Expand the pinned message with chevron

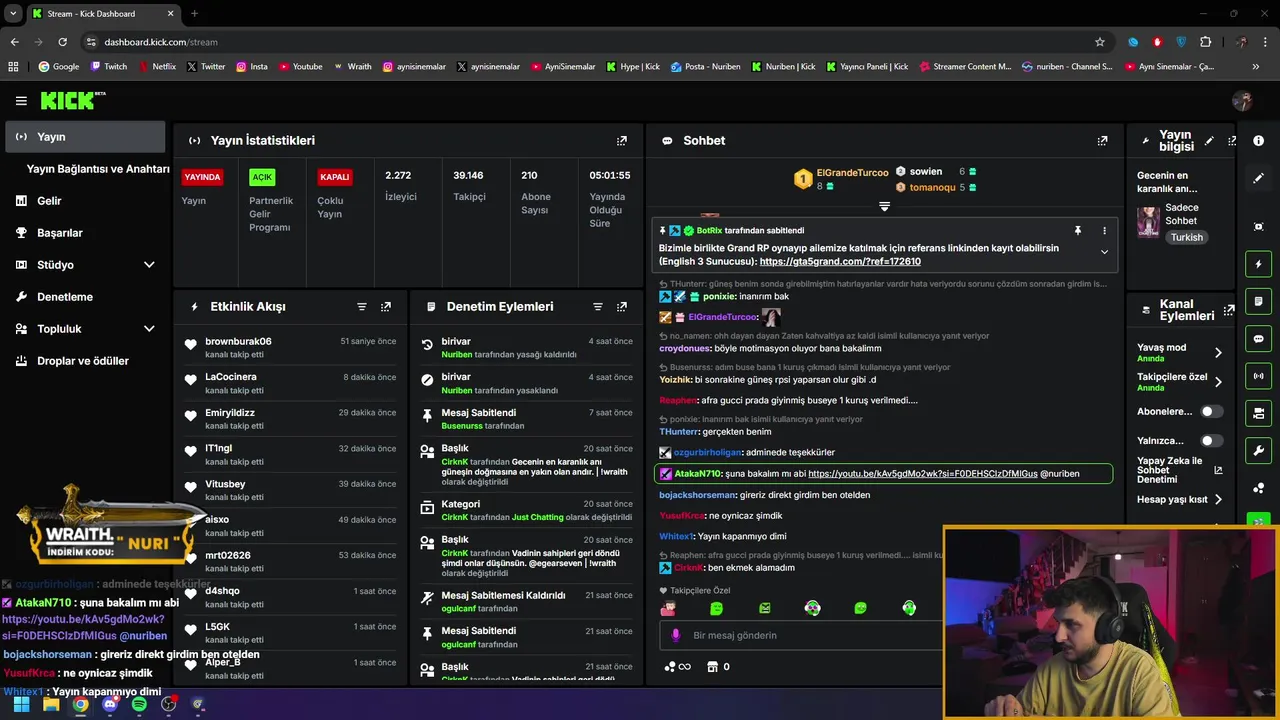coord(1104,252)
